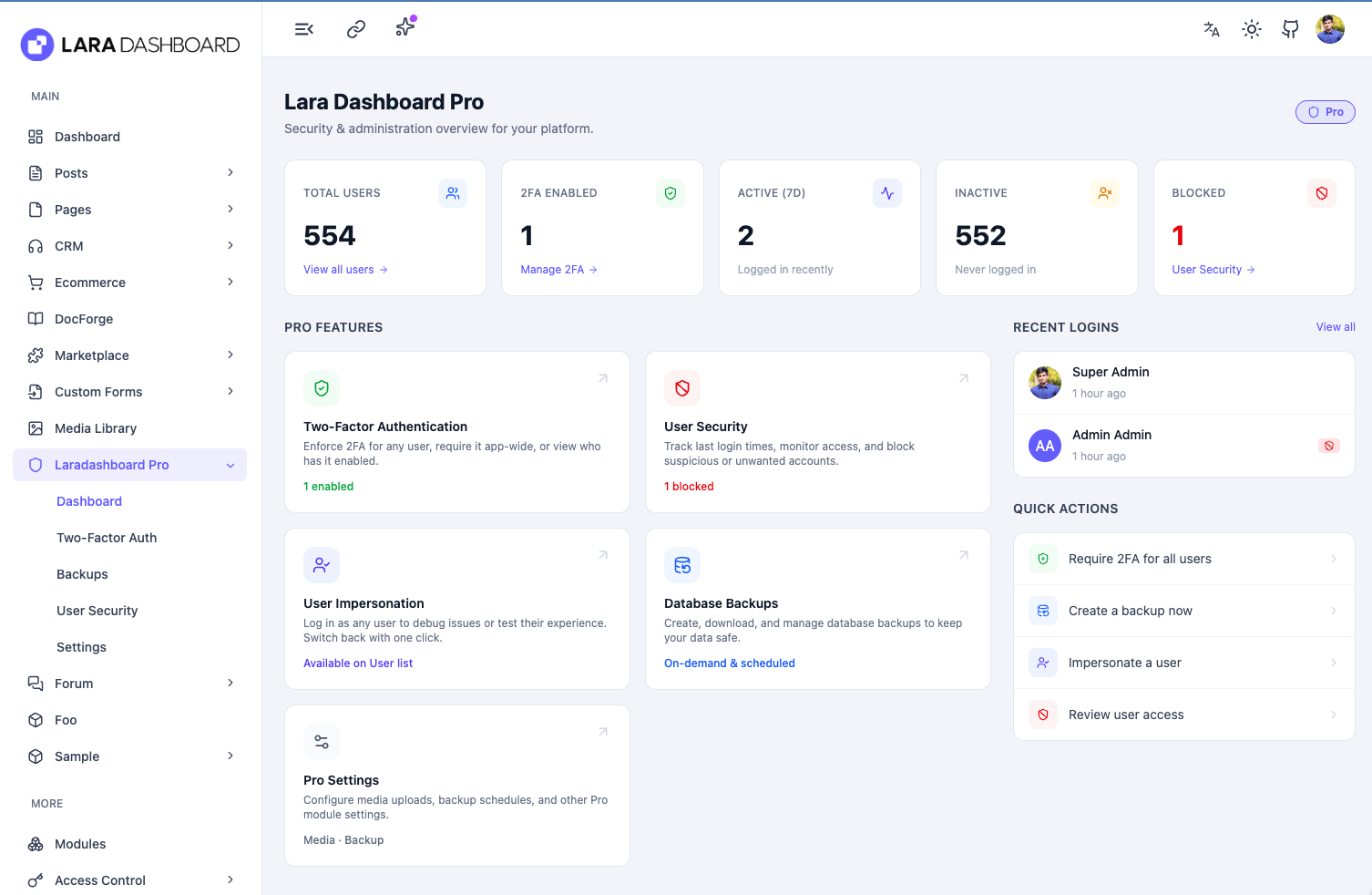Toggle light mode with the sun icon
The width and height of the screenshot is (1372, 895).
1251,29
